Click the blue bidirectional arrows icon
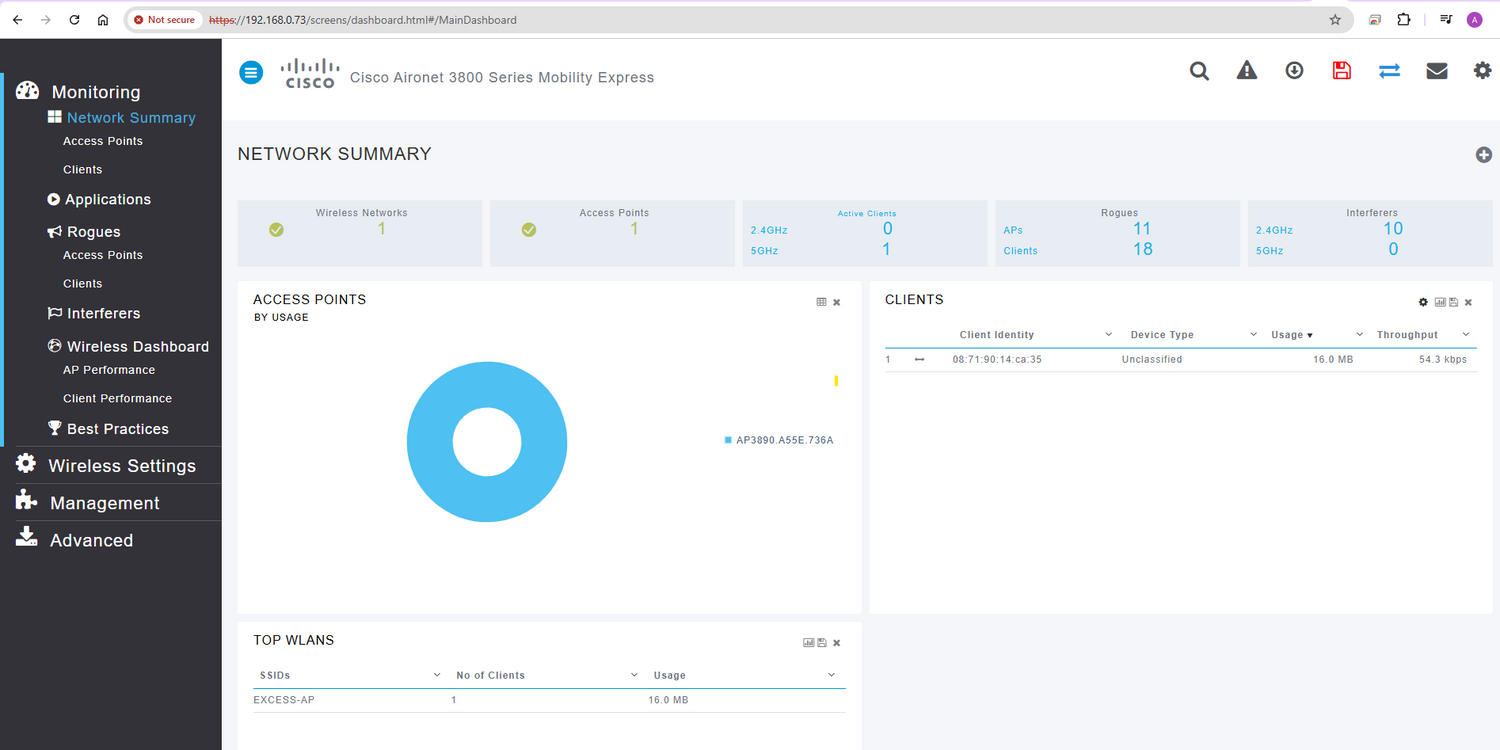 [x=1389, y=71]
